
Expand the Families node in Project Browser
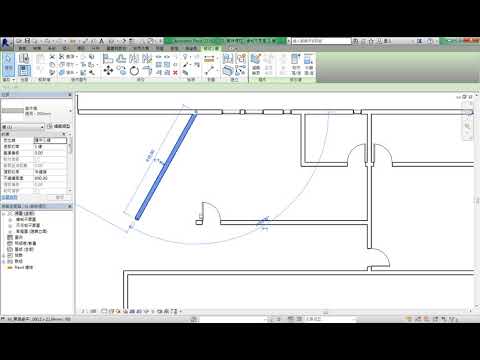[x=4, y=255]
